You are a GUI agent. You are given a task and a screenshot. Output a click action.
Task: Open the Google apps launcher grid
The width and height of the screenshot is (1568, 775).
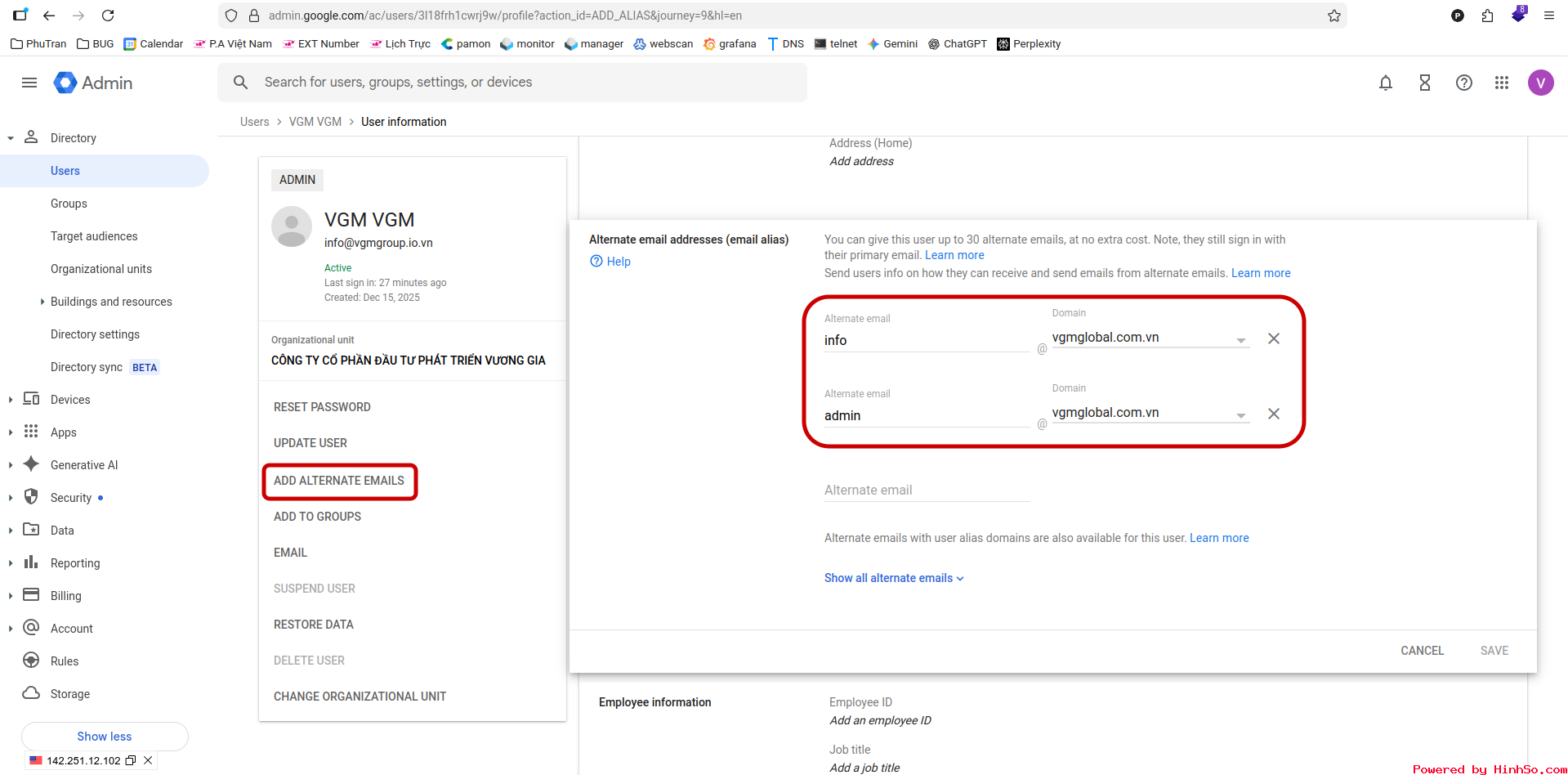pos(1502,83)
